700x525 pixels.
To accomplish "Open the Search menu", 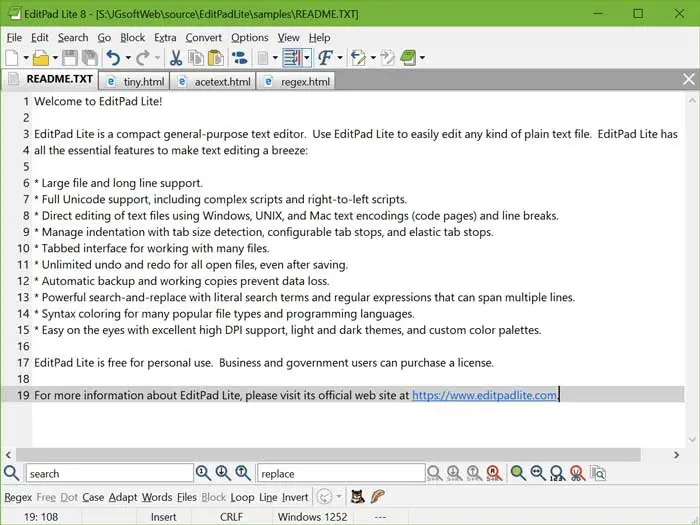I will [73, 38].
